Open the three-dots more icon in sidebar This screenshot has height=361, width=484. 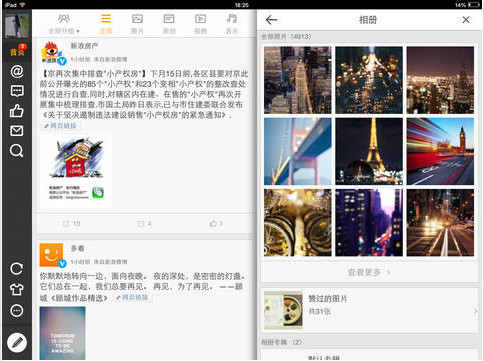click(x=17, y=311)
